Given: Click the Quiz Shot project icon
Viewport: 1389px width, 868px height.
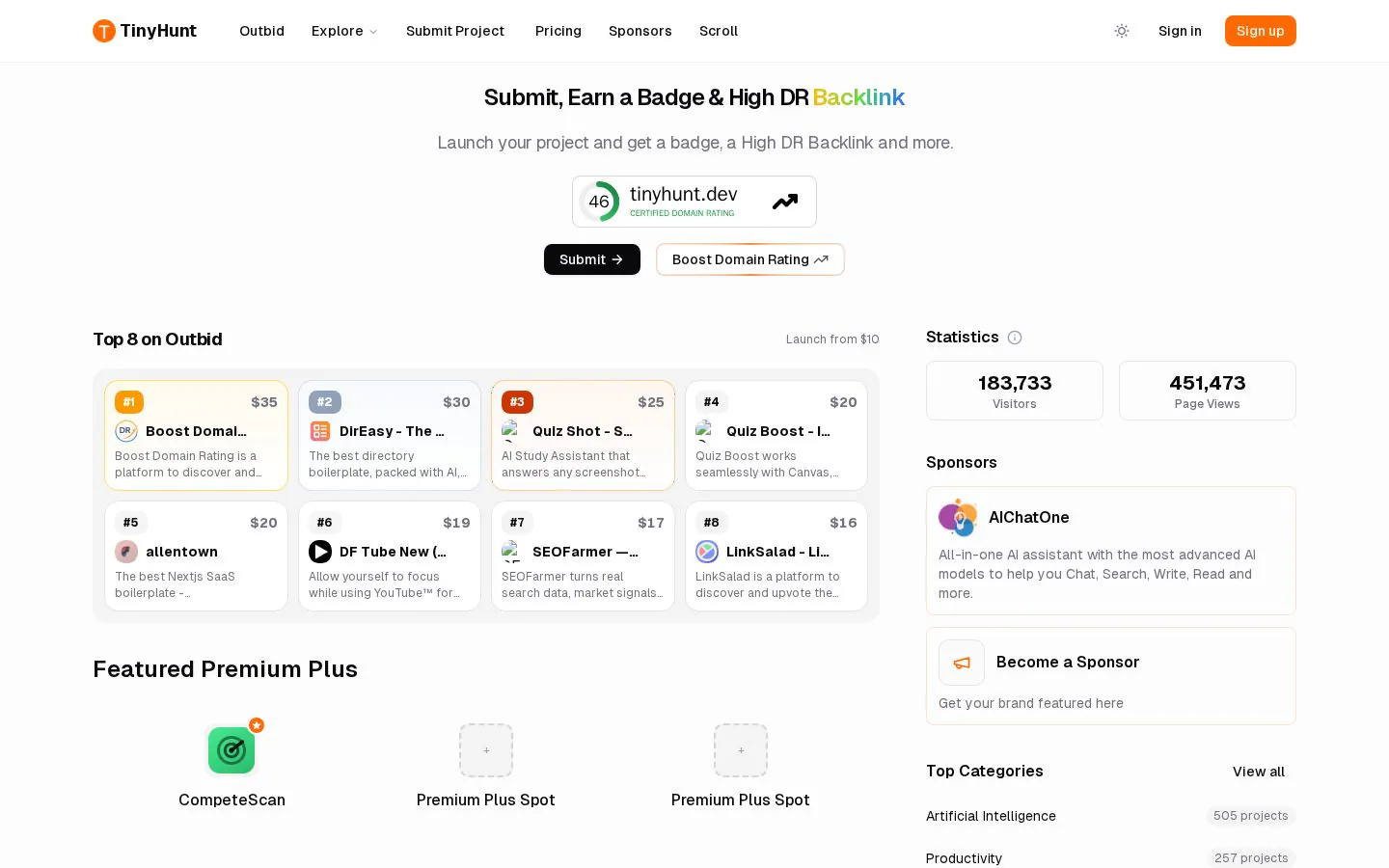Looking at the screenshot, I should [x=513, y=431].
